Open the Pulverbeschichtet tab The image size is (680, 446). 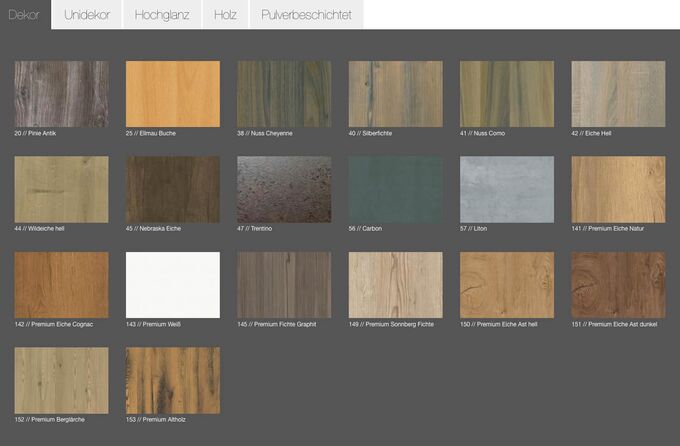click(x=306, y=15)
